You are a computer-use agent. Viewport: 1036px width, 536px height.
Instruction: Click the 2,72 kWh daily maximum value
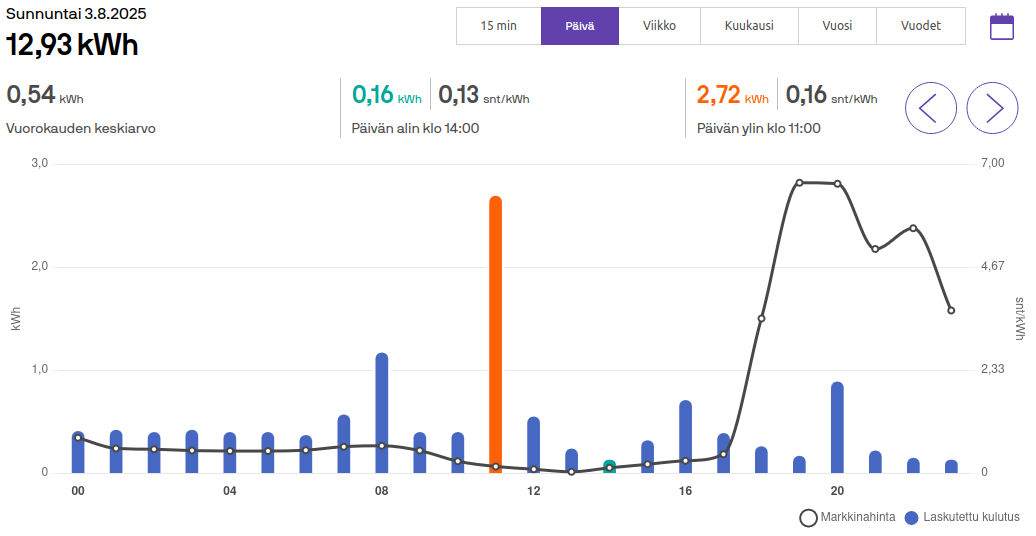719,95
